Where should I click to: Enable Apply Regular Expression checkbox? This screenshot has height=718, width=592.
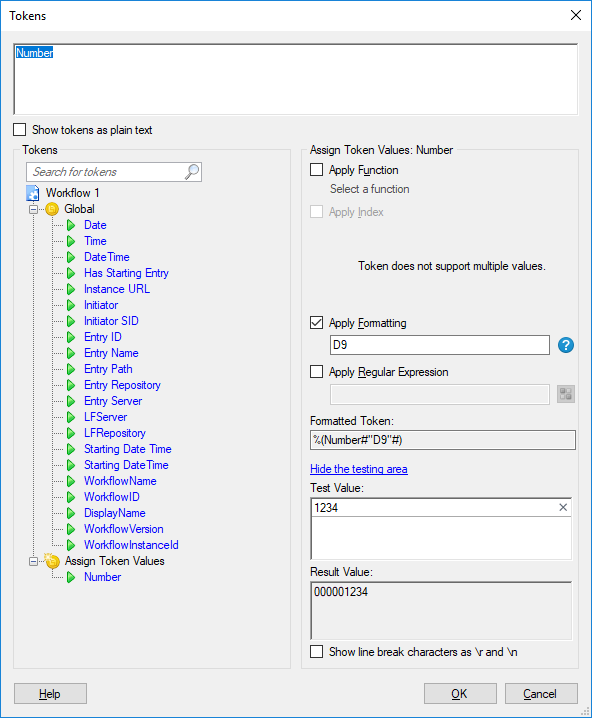[x=316, y=371]
